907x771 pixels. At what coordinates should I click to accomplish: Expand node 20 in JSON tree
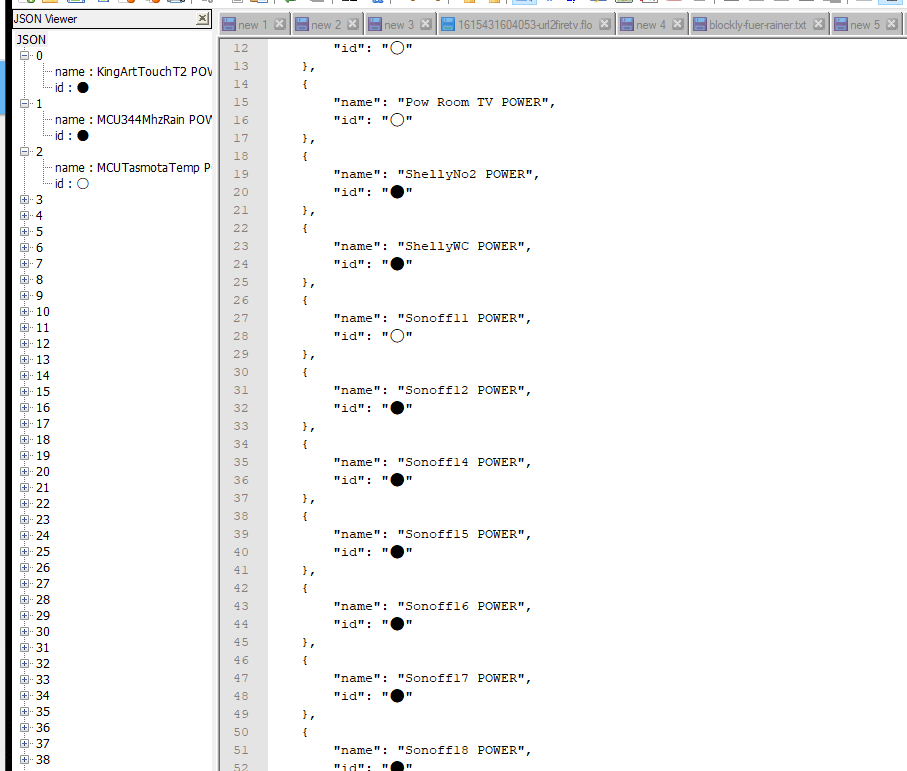click(24, 471)
